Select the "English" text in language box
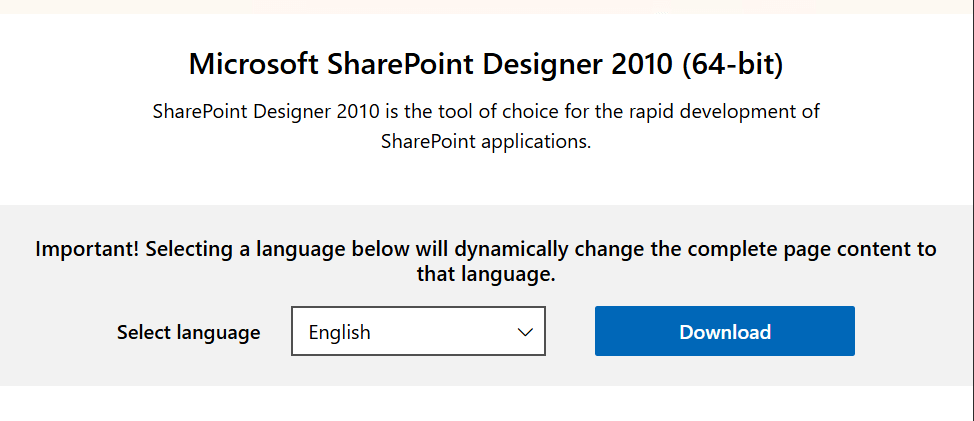The image size is (974, 421). click(x=339, y=332)
